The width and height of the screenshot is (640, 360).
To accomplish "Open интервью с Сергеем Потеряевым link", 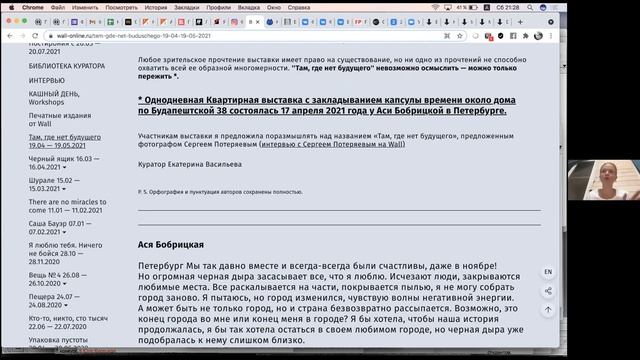I will point(332,144).
